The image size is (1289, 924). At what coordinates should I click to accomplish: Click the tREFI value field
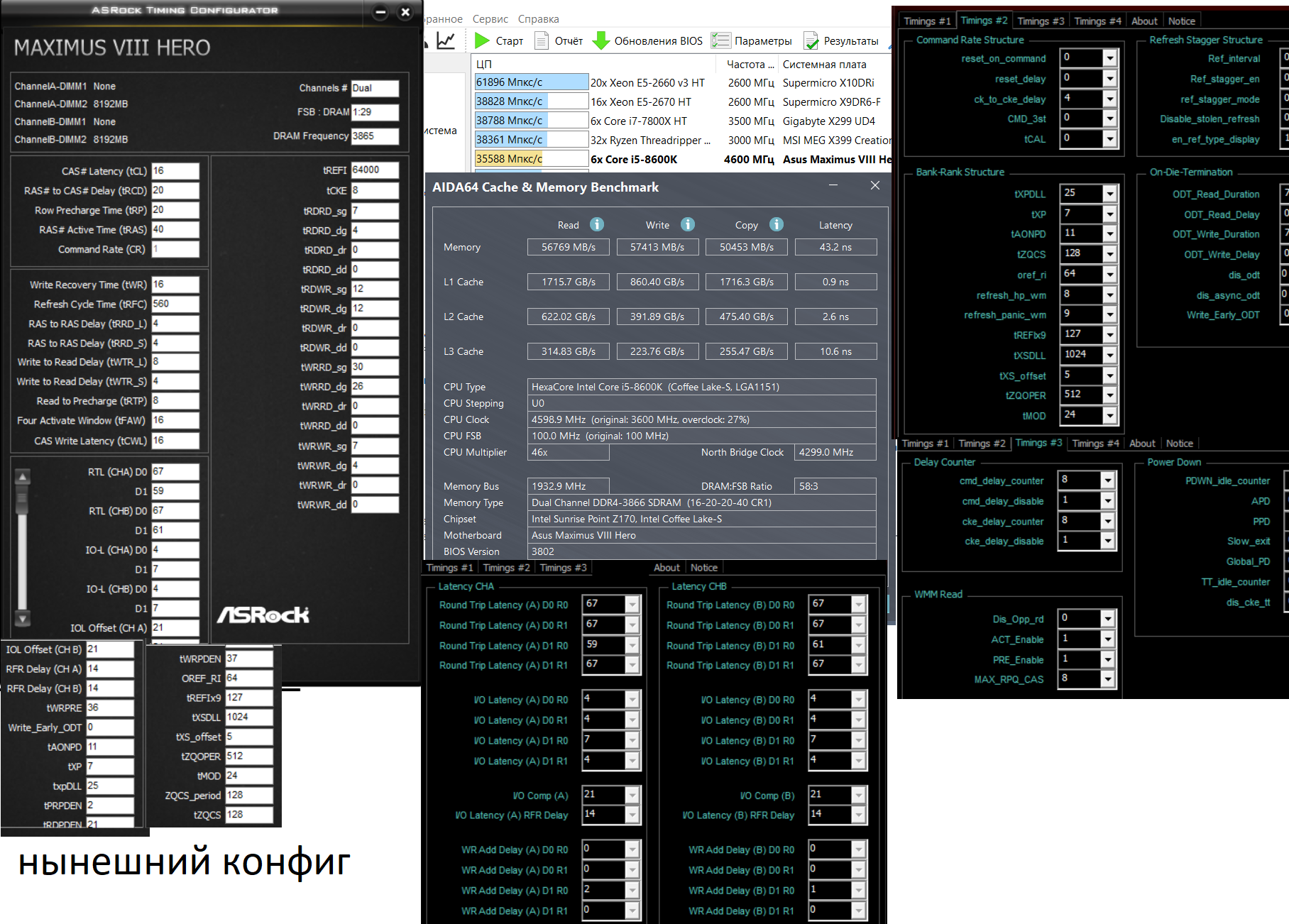pyautogui.click(x=375, y=170)
